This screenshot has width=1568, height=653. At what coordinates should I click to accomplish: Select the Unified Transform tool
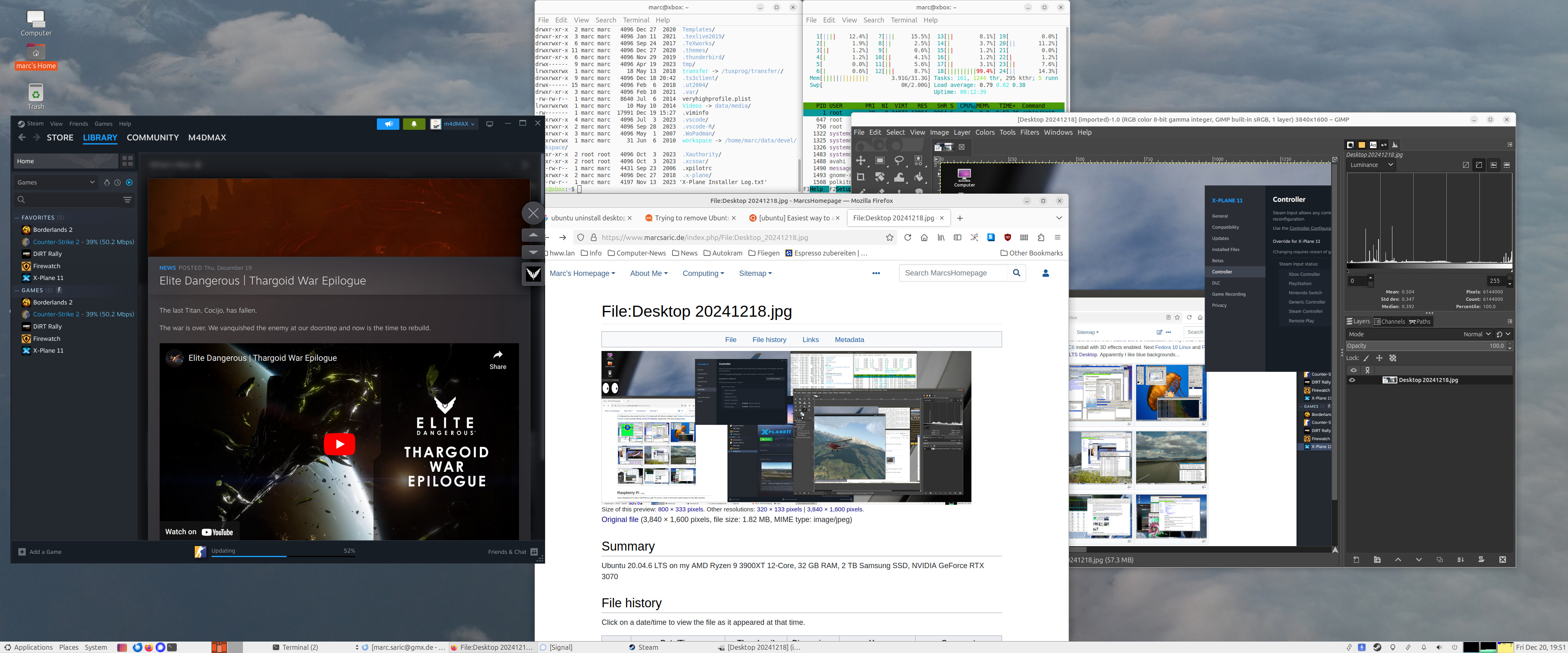[880, 176]
